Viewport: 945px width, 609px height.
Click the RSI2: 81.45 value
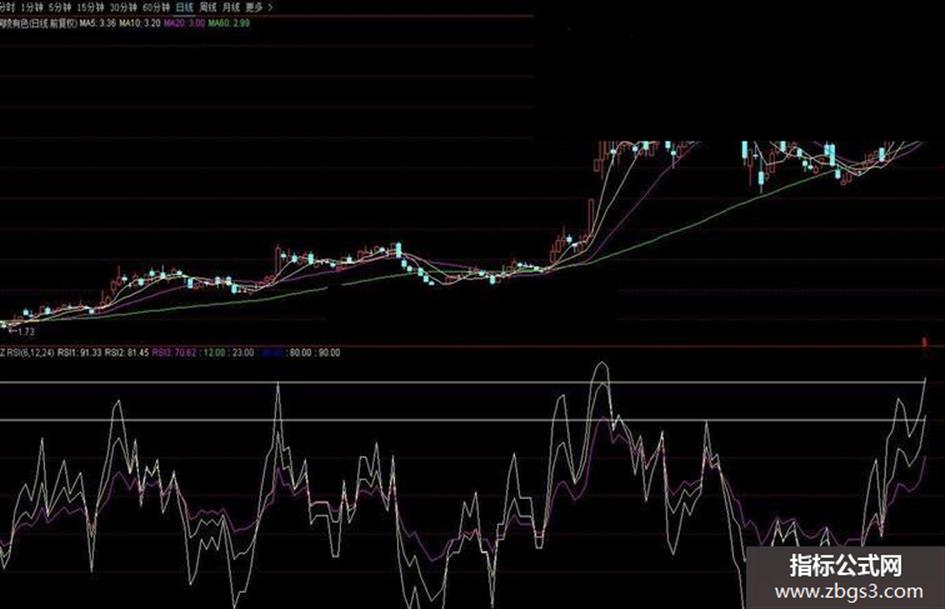(x=127, y=352)
